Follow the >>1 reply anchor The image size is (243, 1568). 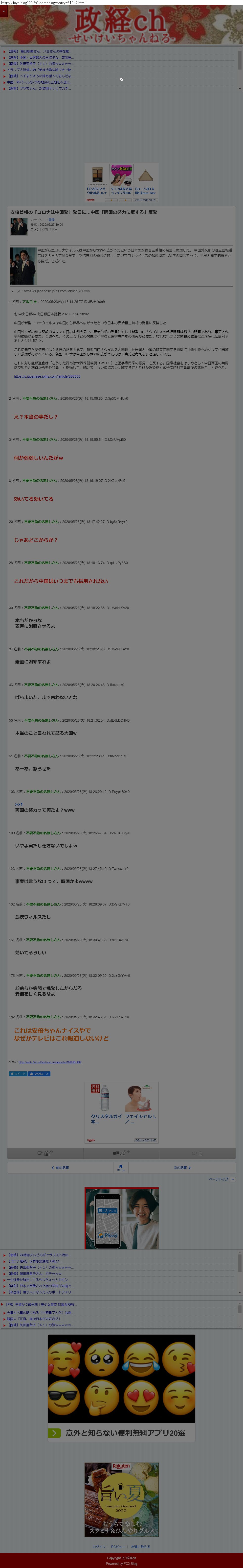pyautogui.click(x=19, y=804)
